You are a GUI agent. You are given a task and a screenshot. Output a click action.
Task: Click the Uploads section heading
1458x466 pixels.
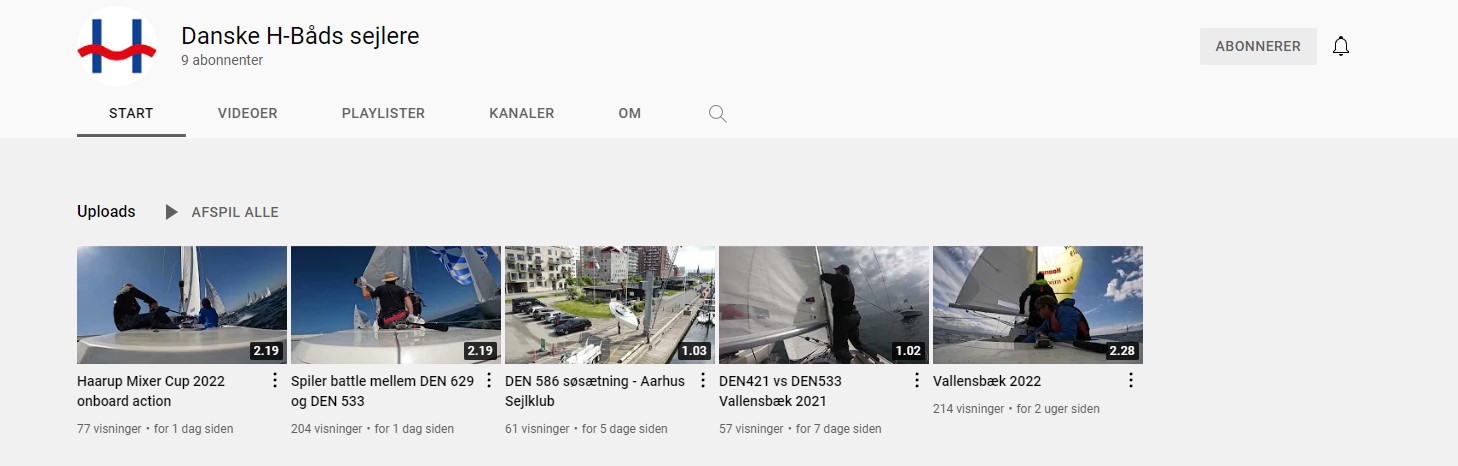coord(106,212)
